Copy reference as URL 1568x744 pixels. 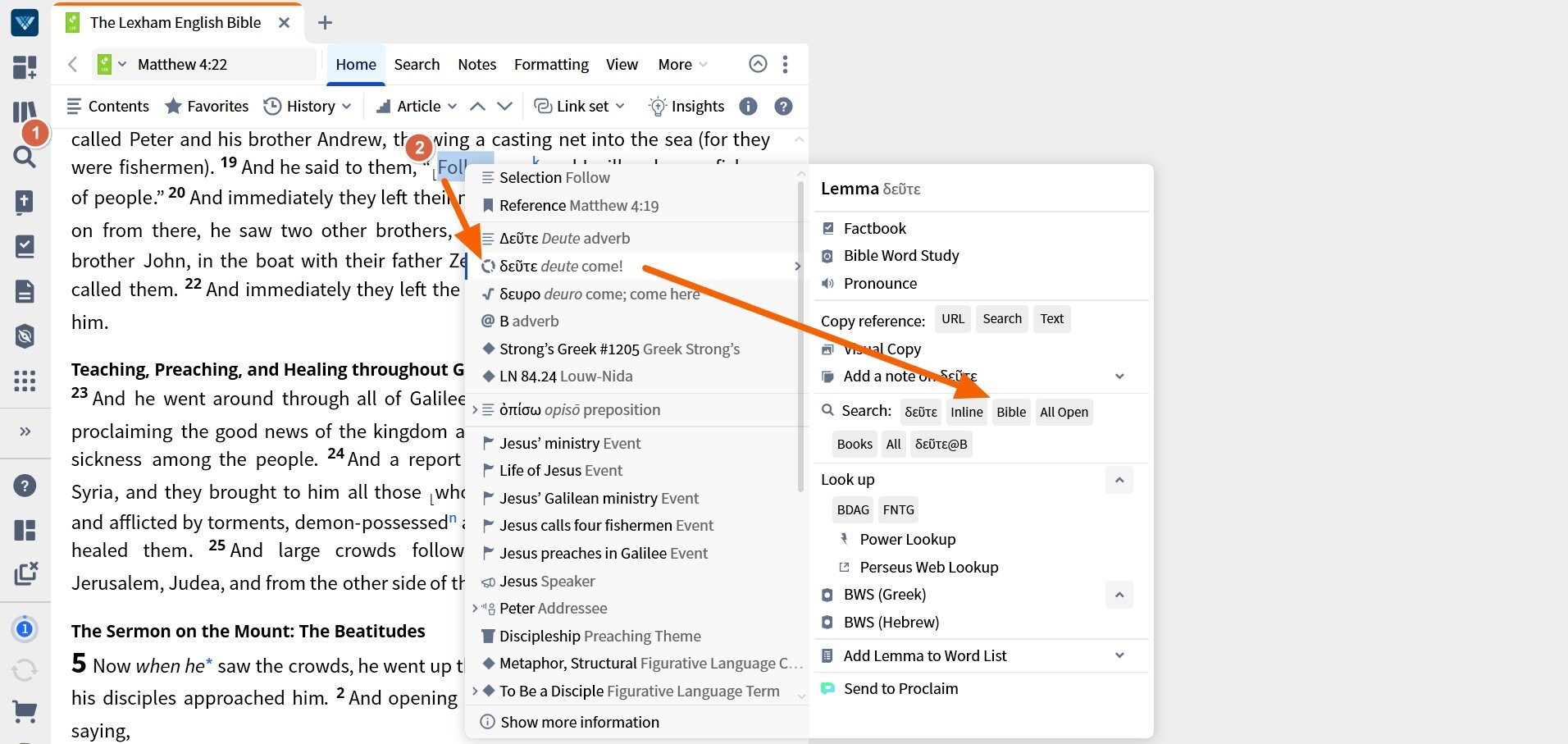[953, 318]
